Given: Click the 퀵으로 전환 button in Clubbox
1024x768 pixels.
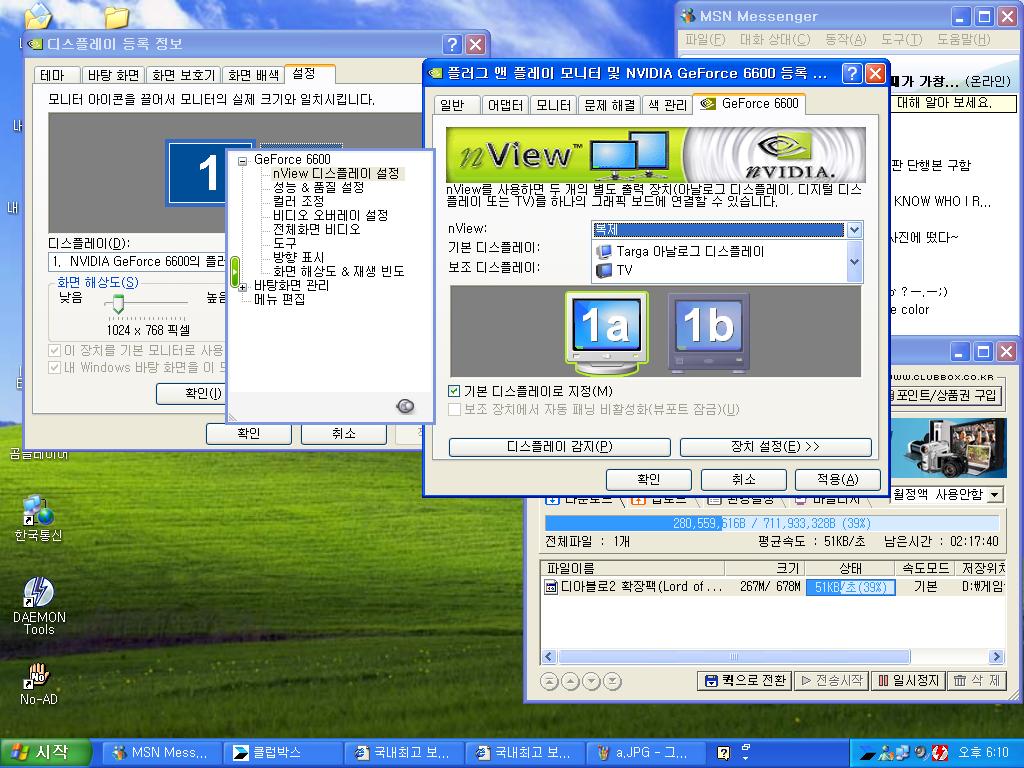Looking at the screenshot, I should pos(745,680).
